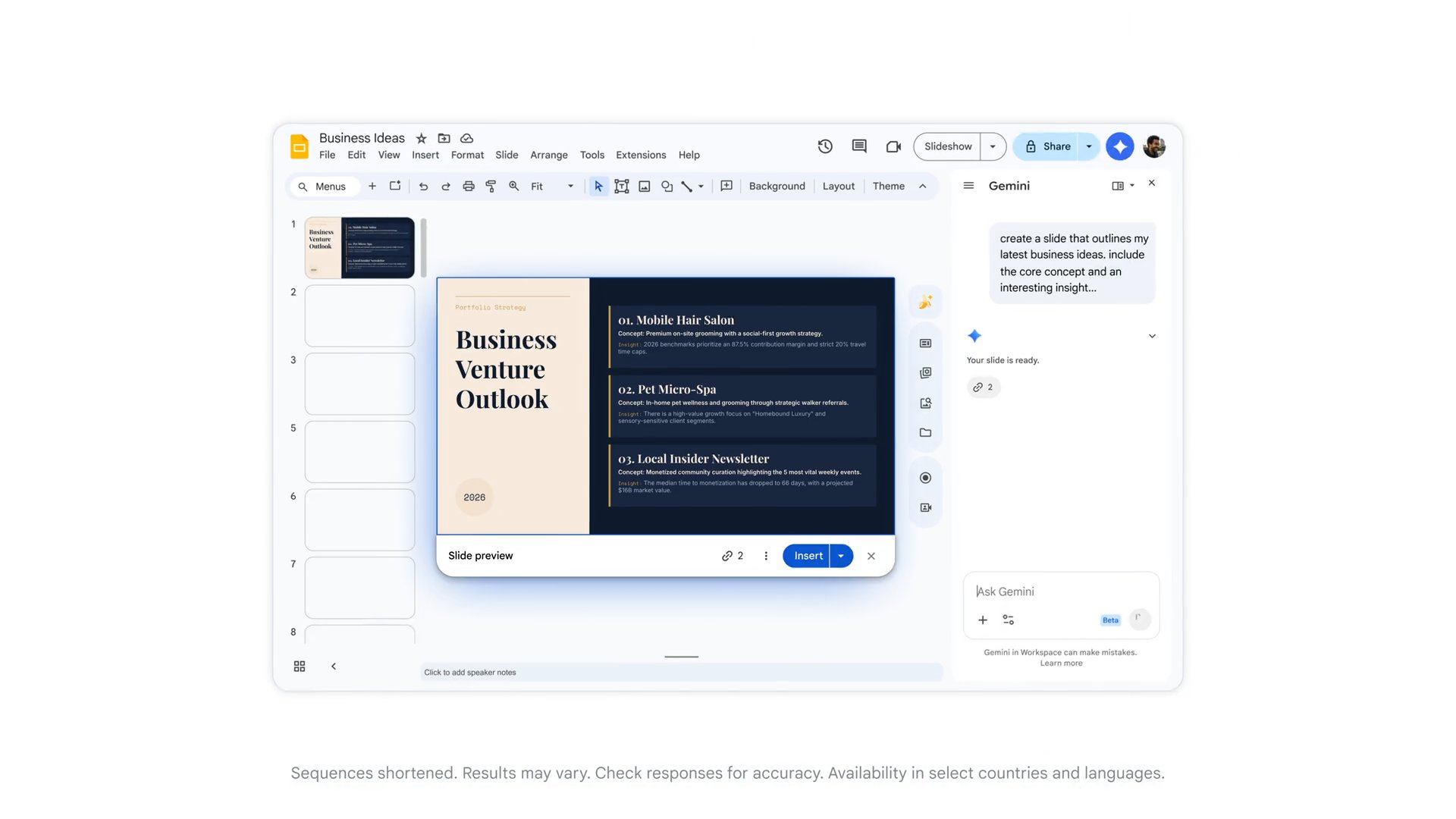
Task: Add a new slide plus icon
Action: tap(372, 186)
